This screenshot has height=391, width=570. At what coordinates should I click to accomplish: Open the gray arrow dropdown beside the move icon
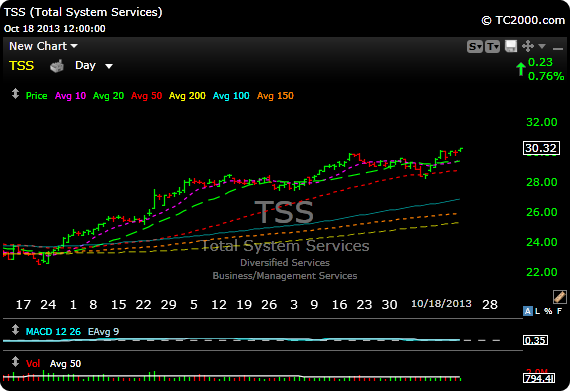tap(542, 46)
